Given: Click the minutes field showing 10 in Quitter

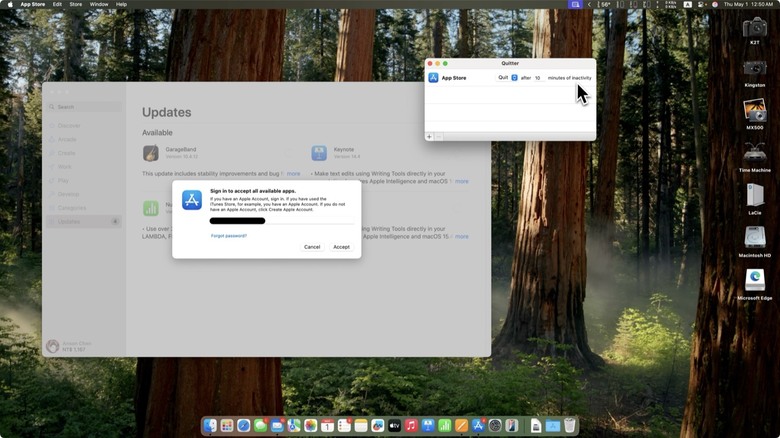Looking at the screenshot, I should 538,78.
